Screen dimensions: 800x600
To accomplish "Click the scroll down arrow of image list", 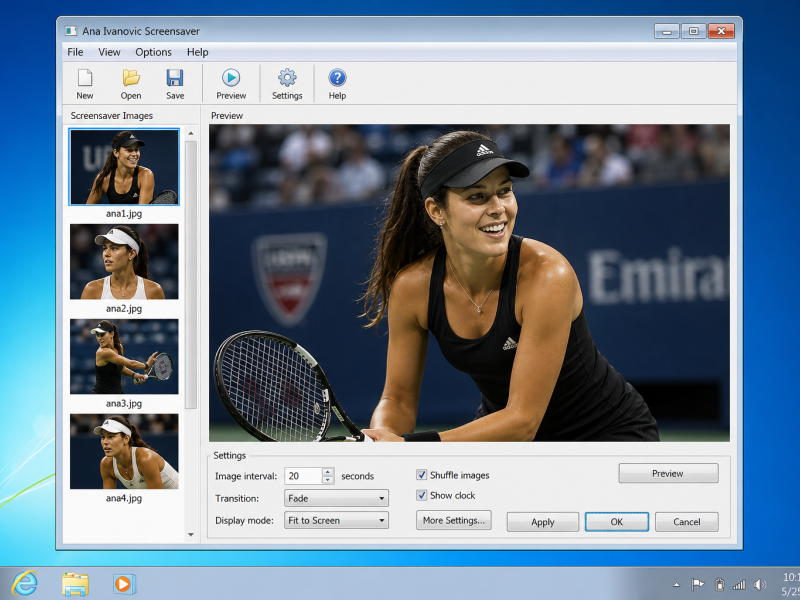I will [191, 535].
